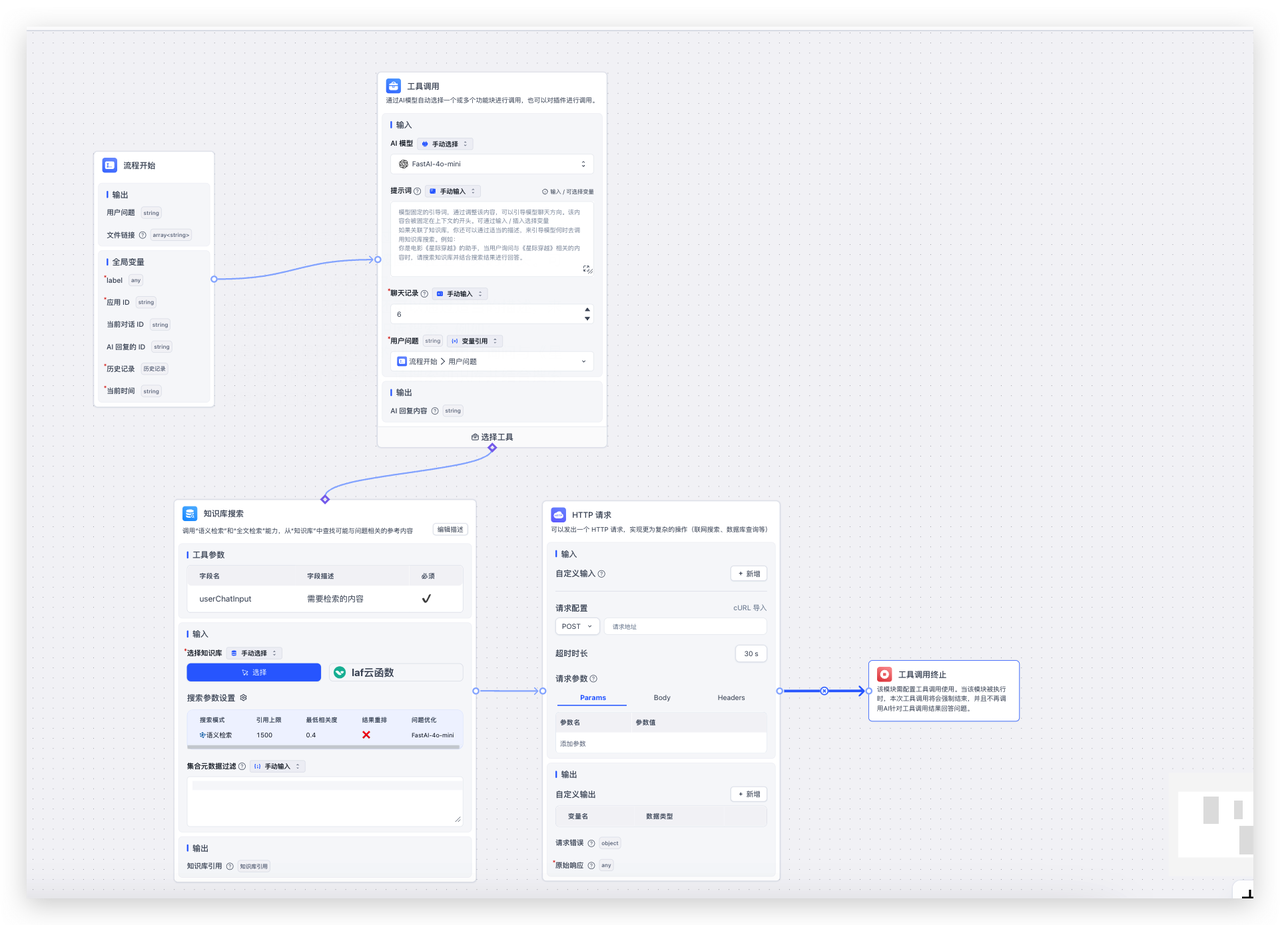Screen dimensions: 1280x925
Task: Click the help icon next to 聊天记录
Action: (x=425, y=294)
